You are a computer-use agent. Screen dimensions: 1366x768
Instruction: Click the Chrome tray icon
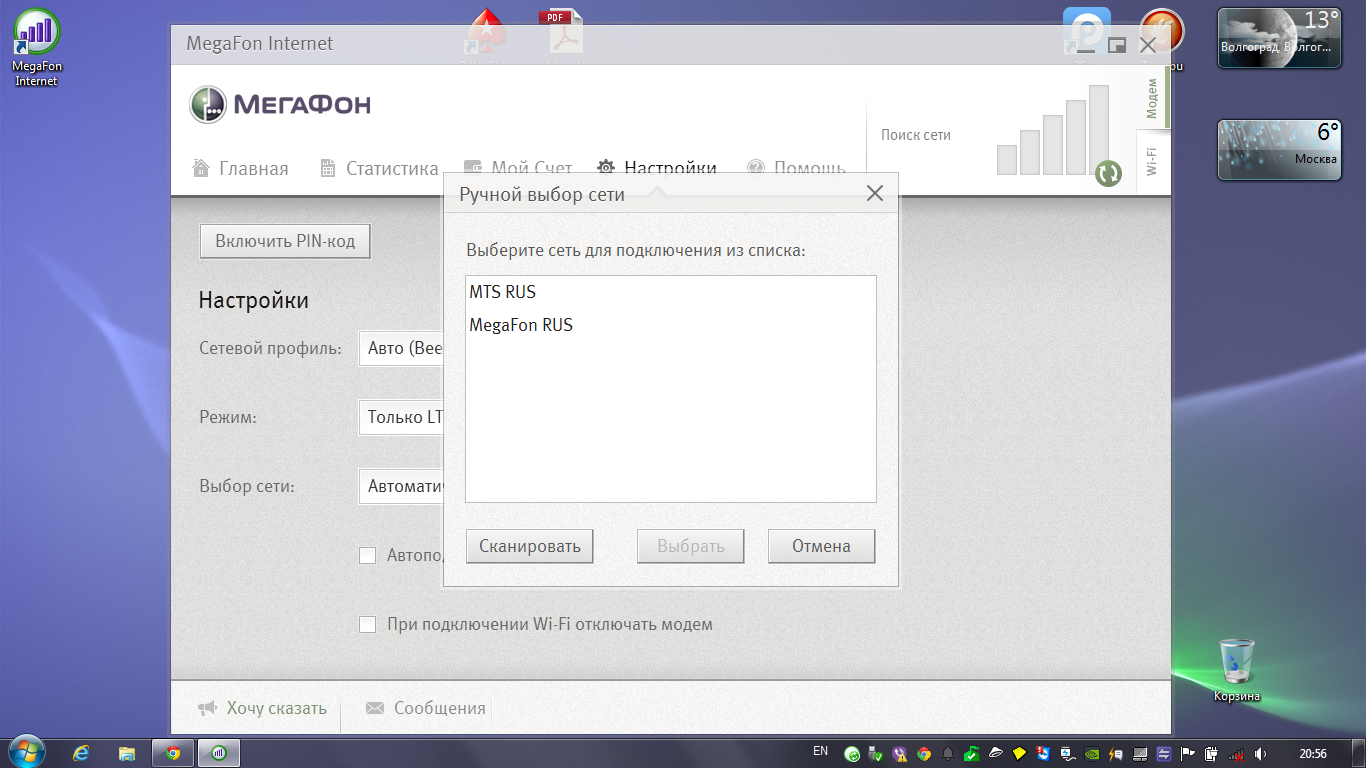pyautogui.click(x=924, y=754)
